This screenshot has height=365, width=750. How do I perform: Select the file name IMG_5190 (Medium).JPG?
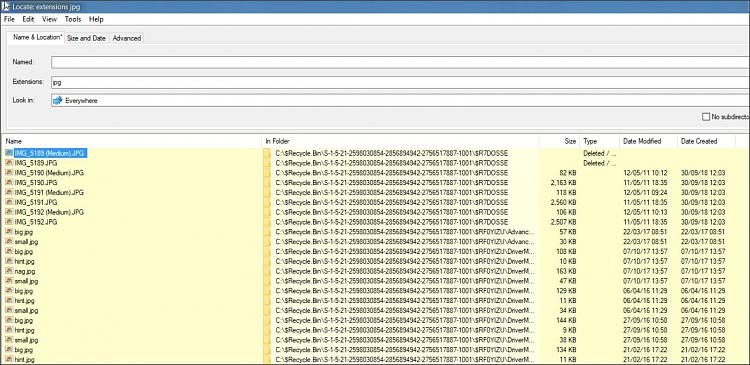pos(49,173)
